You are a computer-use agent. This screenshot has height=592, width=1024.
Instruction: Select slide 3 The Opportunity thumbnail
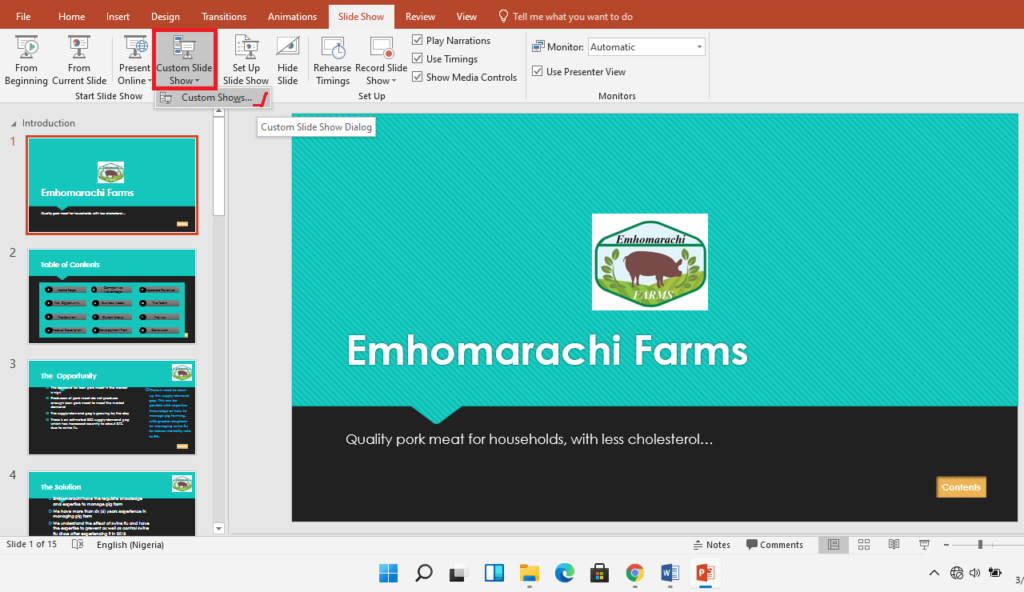click(112, 407)
